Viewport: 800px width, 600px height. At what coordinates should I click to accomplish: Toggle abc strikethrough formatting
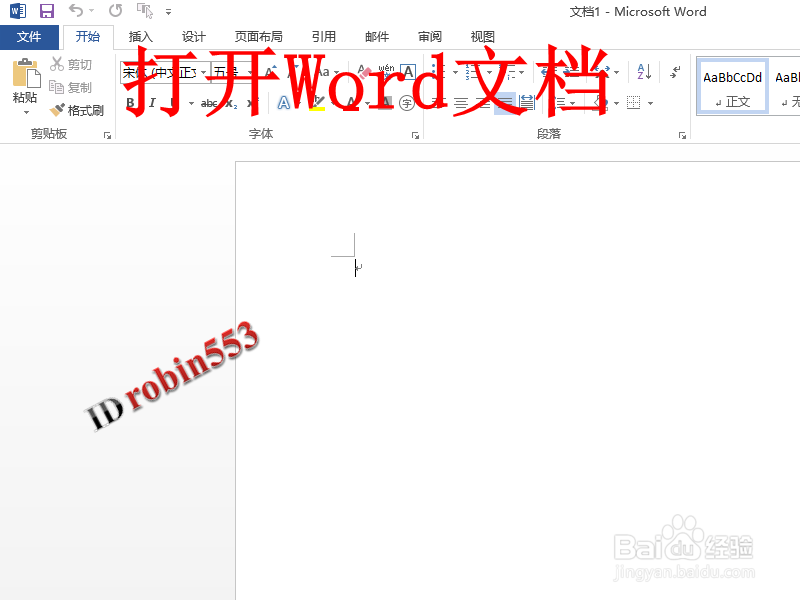tap(209, 104)
